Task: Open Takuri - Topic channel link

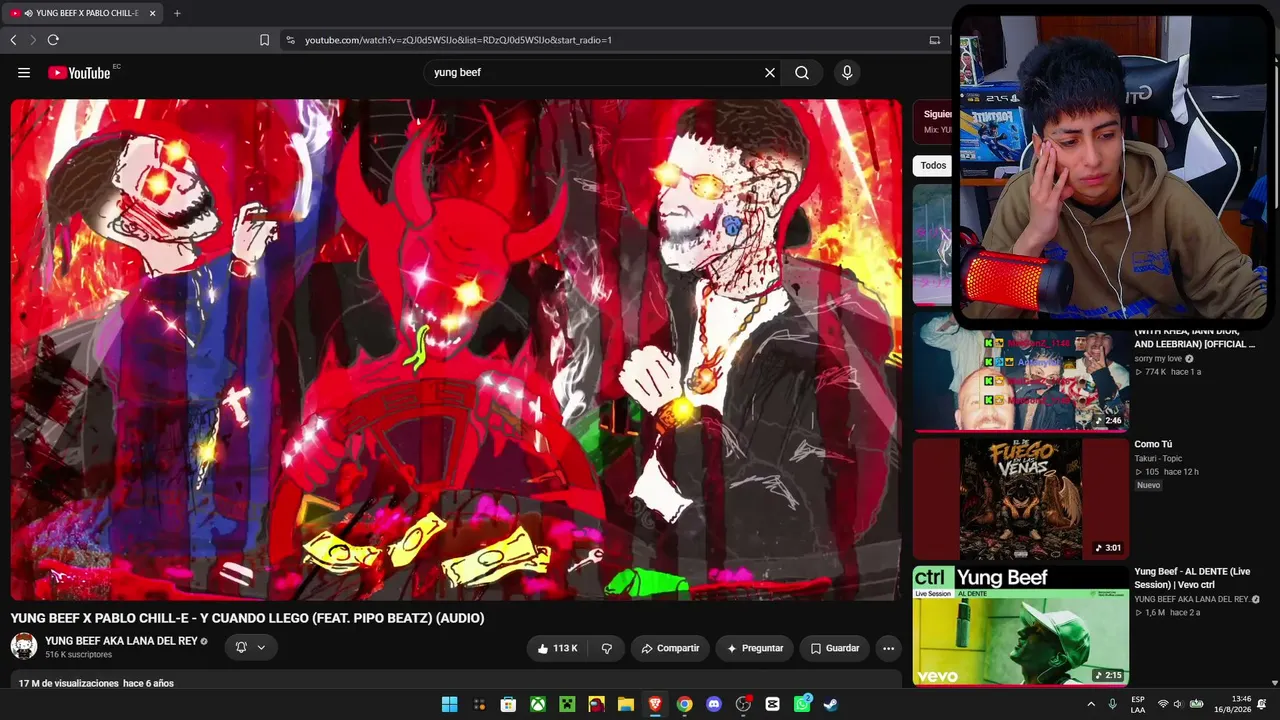Action: (x=1158, y=458)
